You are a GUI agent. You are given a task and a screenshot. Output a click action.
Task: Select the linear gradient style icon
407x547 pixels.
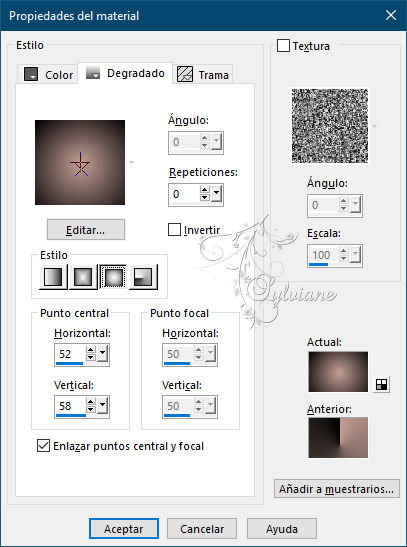[53, 277]
